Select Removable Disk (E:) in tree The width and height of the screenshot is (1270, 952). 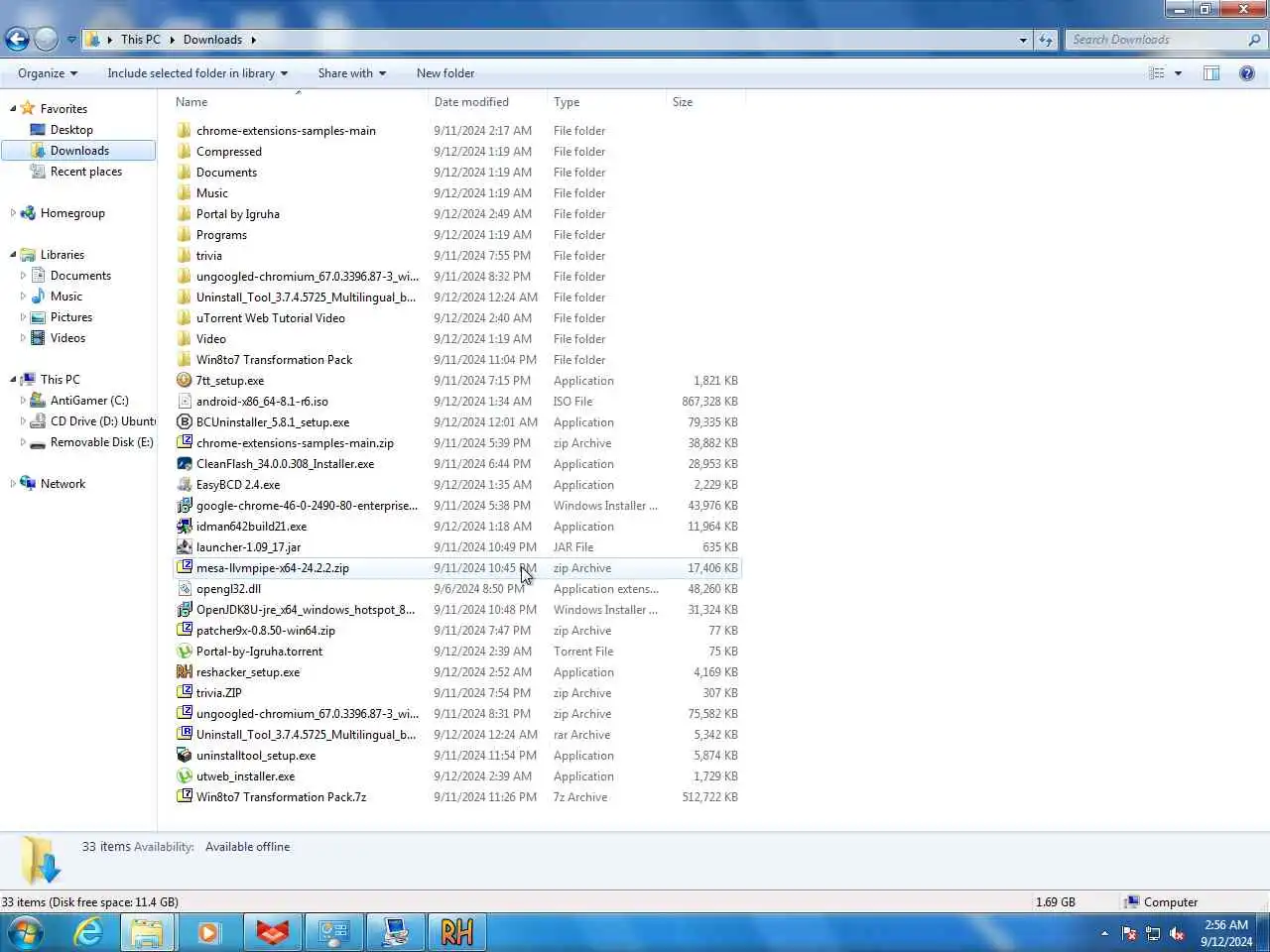[x=101, y=442]
